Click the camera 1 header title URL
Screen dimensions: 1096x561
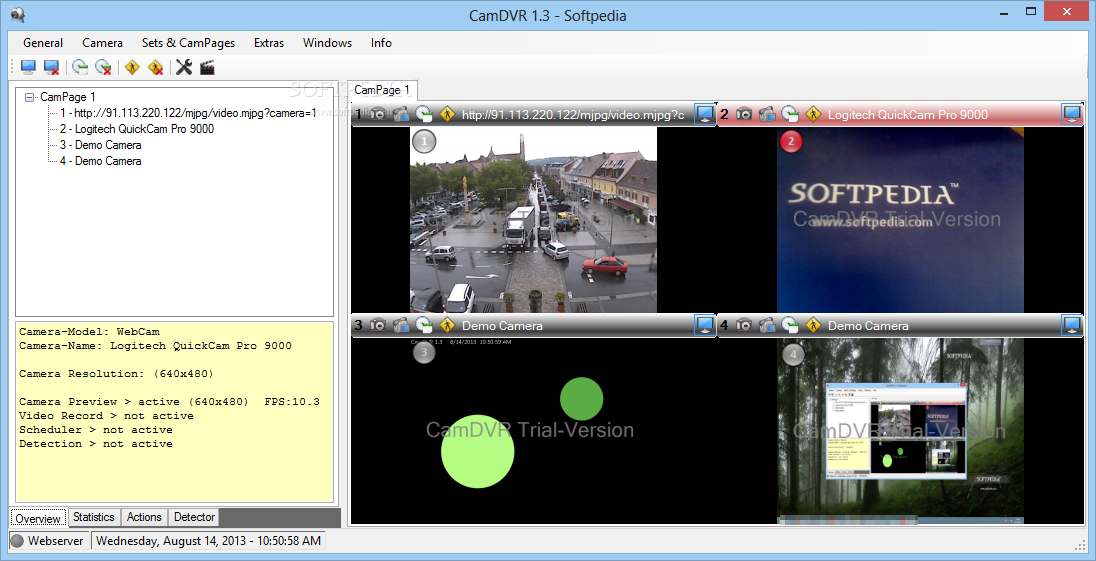pyautogui.click(x=573, y=115)
